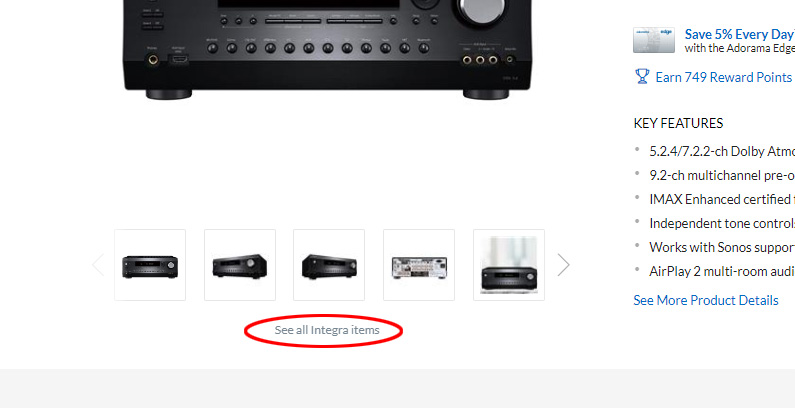Image resolution: width=795 pixels, height=408 pixels.
Task: Pick the angled thumbnail with knob farthest away
Action: tap(329, 265)
